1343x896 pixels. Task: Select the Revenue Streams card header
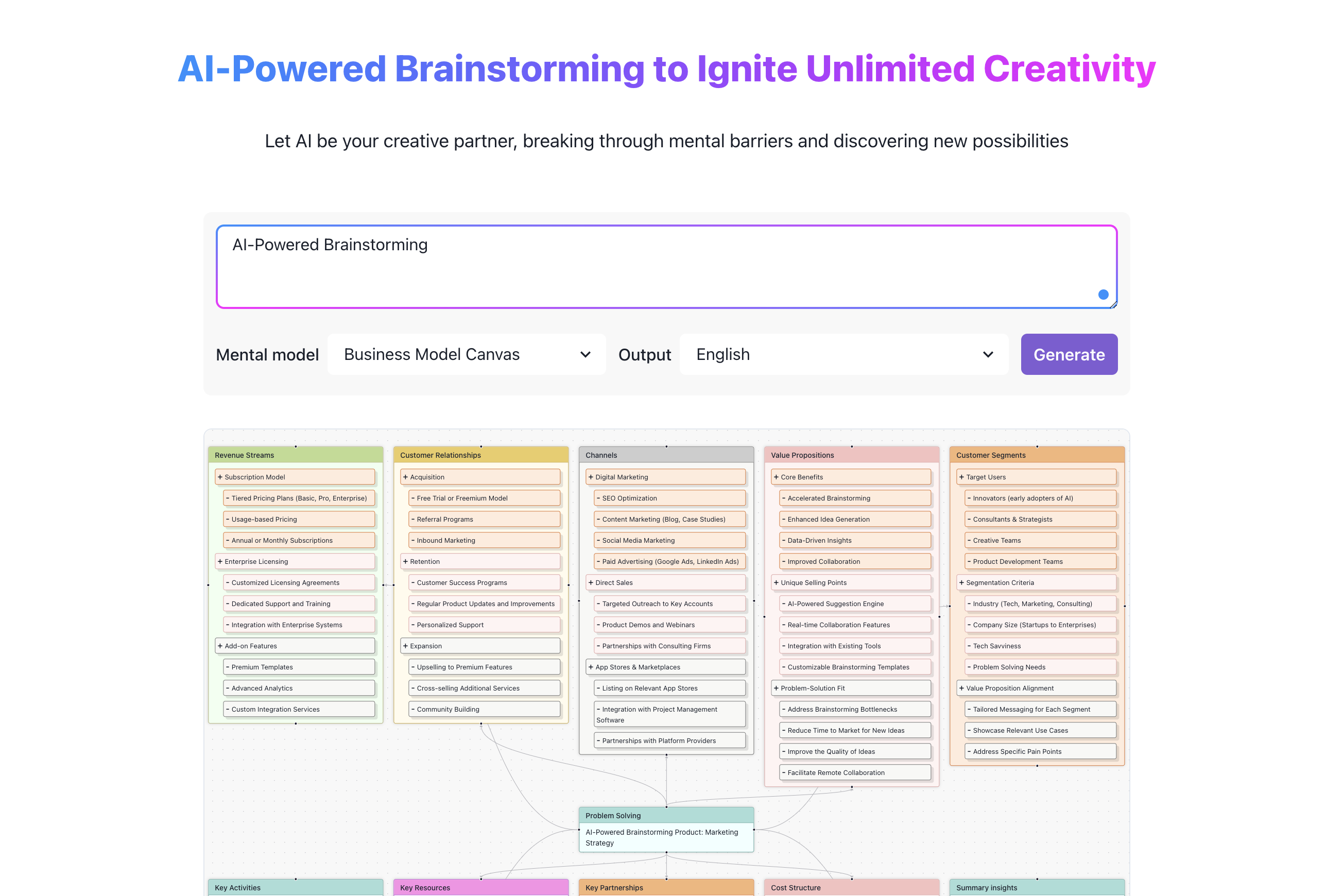click(x=296, y=455)
